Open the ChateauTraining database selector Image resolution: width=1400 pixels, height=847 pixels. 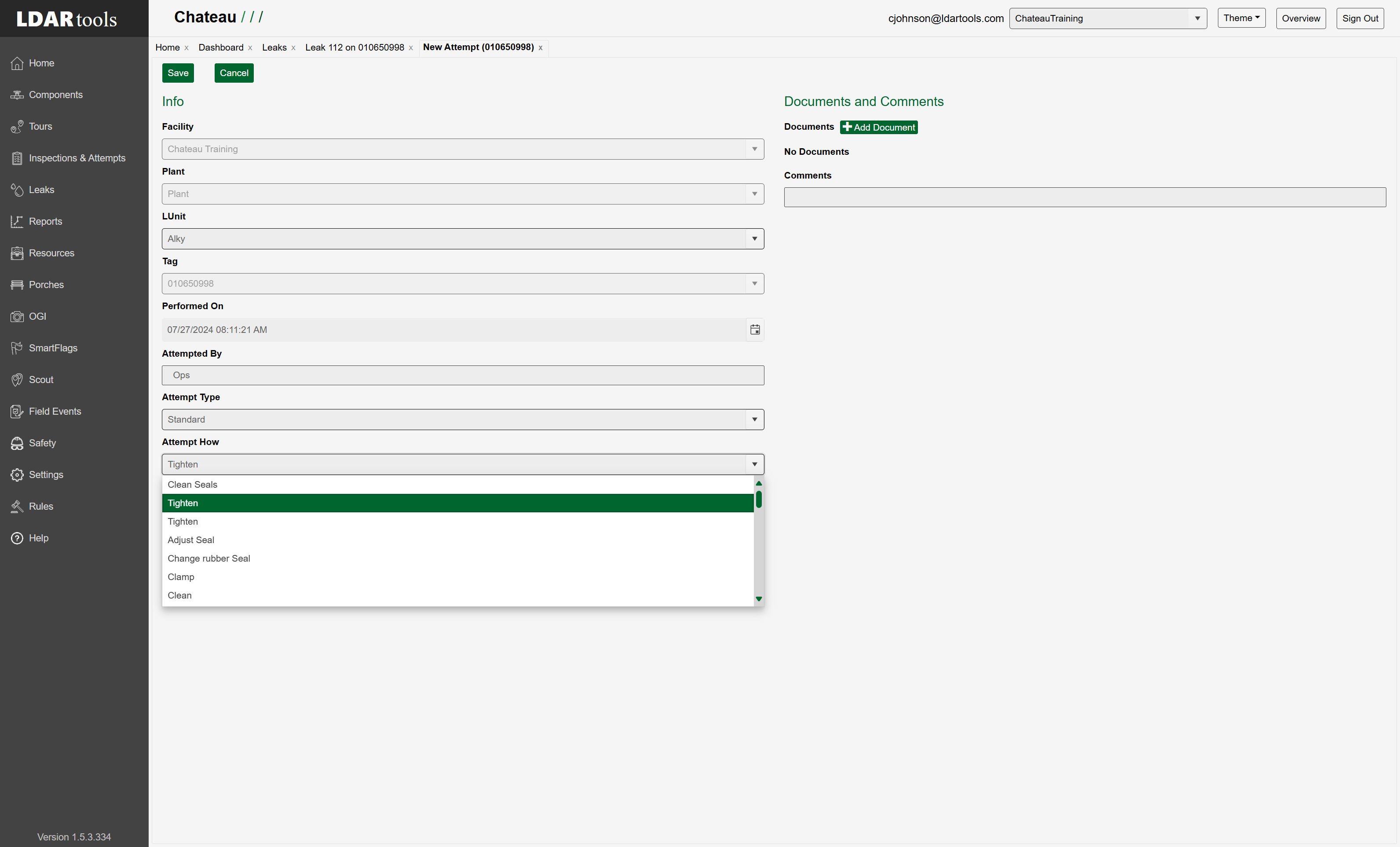click(x=1108, y=18)
